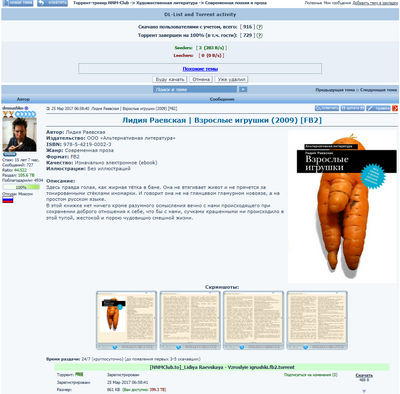Open second screenshot thumbnail
400x394 pixels.
[x=190, y=320]
